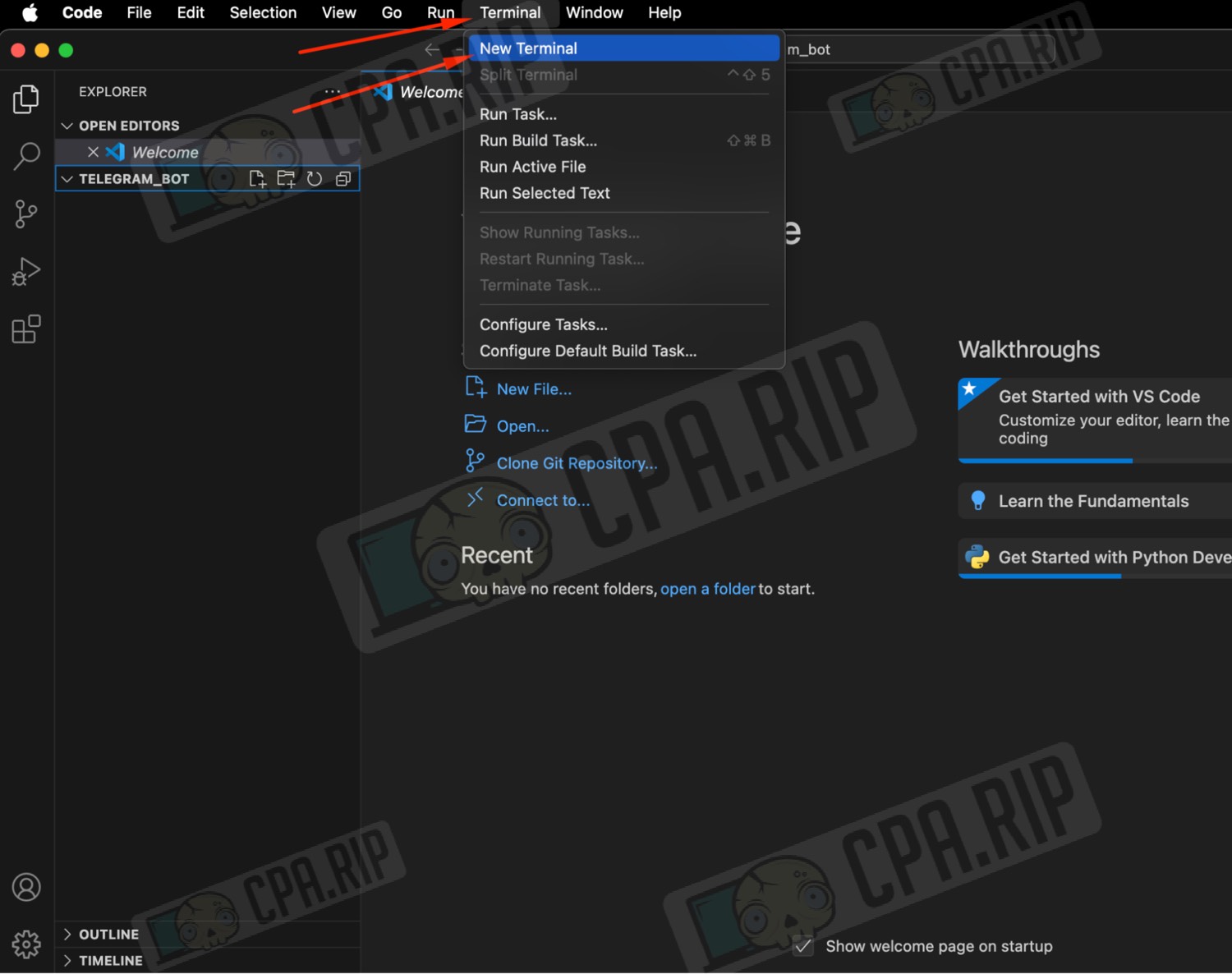Open the Code application menu
Screen dimensions: 1232x974
82,13
